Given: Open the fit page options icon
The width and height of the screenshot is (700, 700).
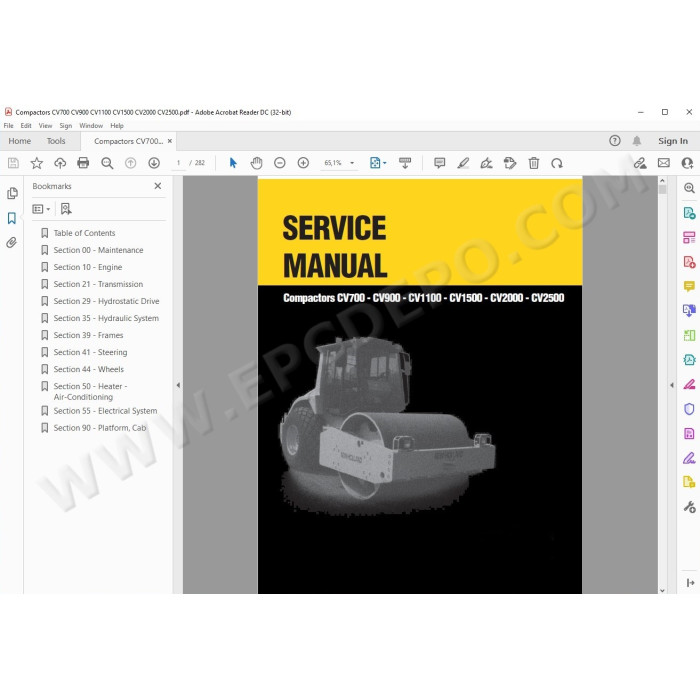Looking at the screenshot, I should pos(378,163).
